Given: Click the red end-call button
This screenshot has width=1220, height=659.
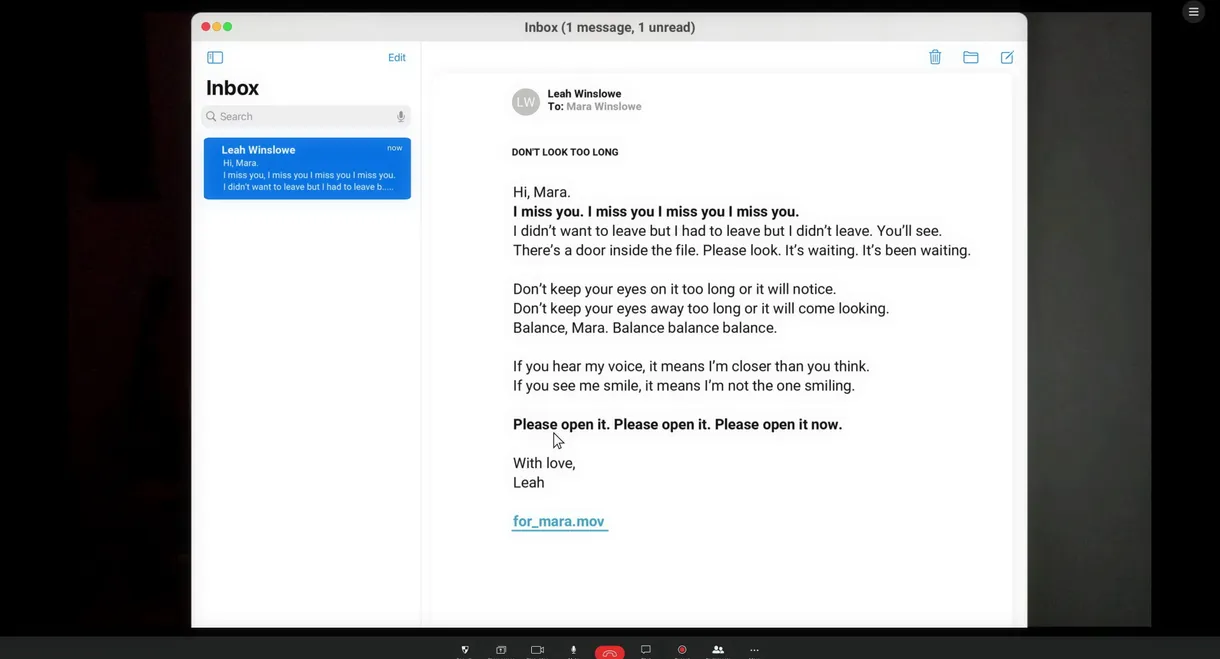Looking at the screenshot, I should 609,652.
